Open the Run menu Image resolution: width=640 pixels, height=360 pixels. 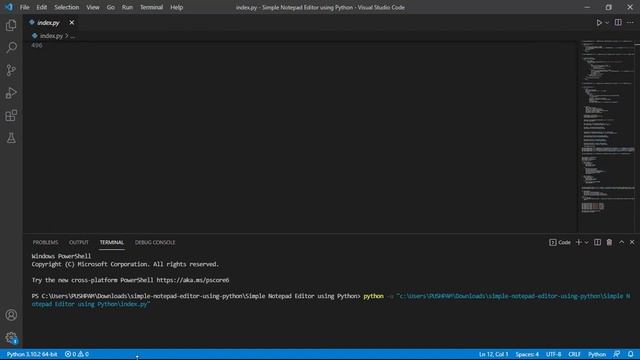(127, 7)
